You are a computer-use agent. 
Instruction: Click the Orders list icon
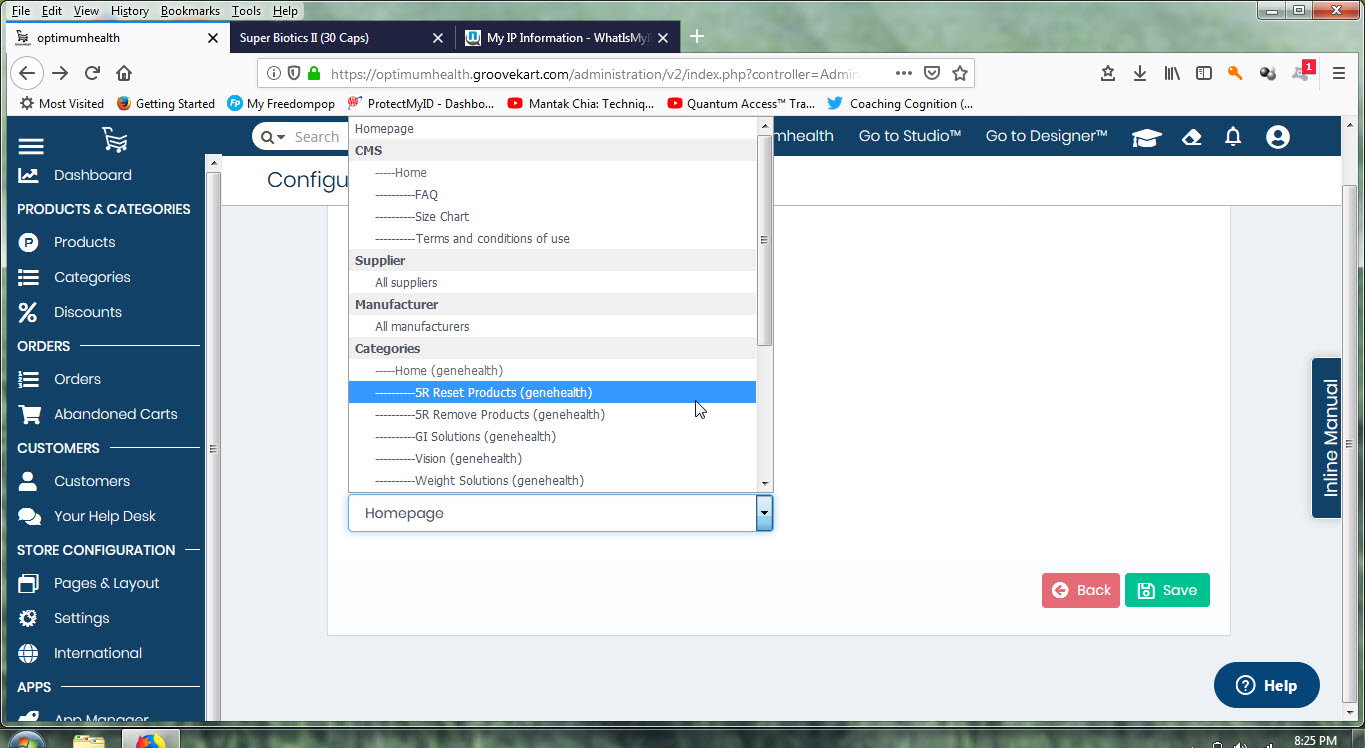click(x=28, y=379)
